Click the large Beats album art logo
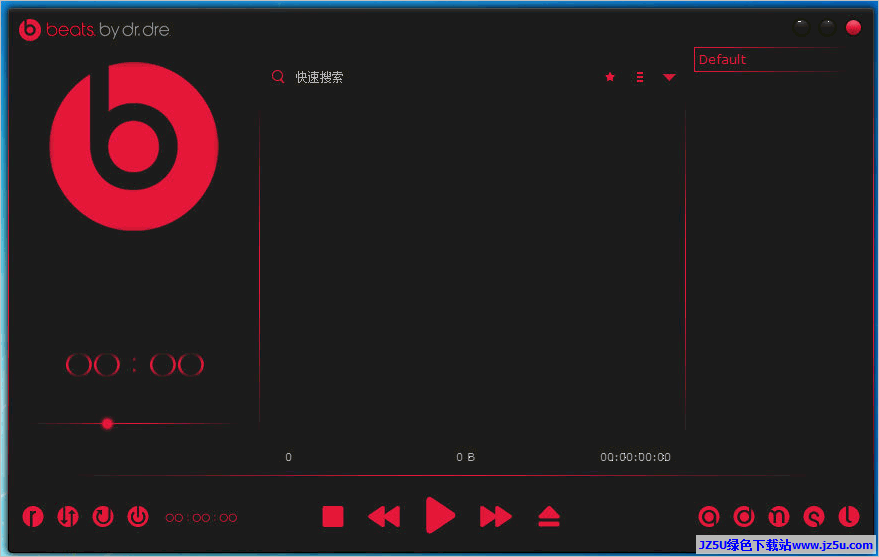 pos(134,146)
